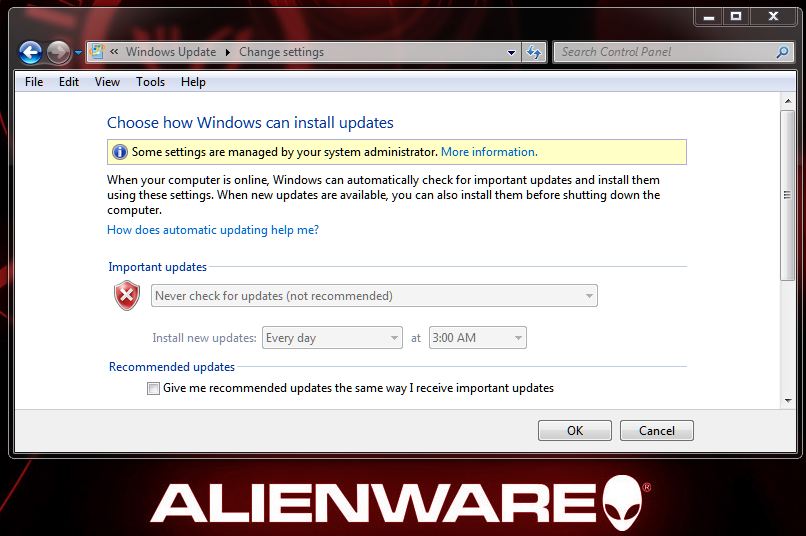Viewport: 806px width, 536px height.
Task: Confirm with the OK button
Action: (x=575, y=431)
